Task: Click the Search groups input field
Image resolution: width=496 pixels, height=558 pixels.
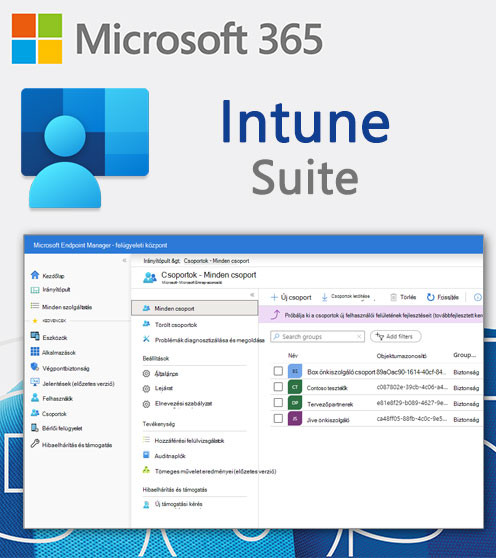Action: [317, 336]
